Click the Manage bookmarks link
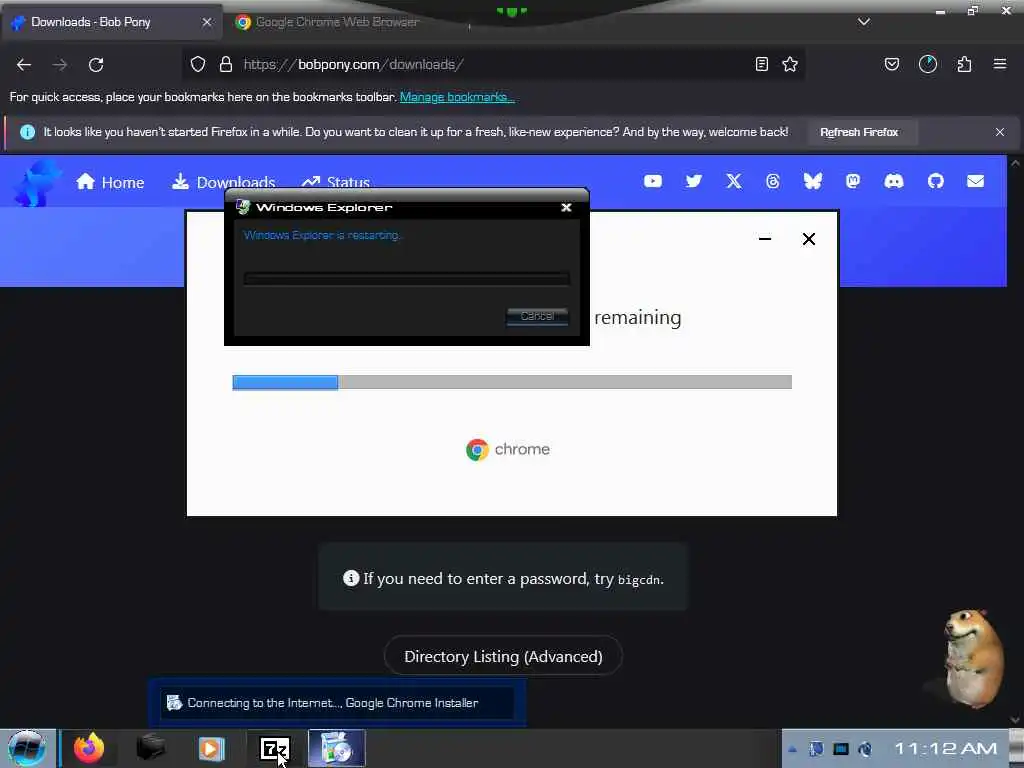Image resolution: width=1024 pixels, height=768 pixels. click(x=457, y=97)
